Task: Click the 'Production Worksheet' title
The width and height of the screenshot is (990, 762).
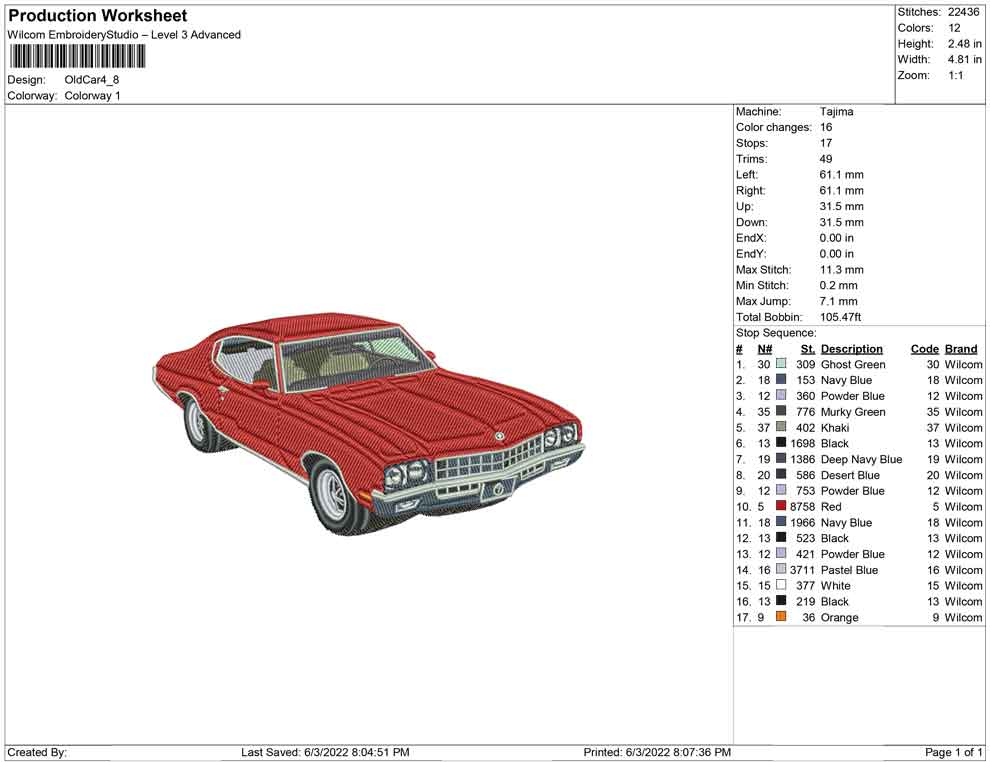Action: click(98, 16)
